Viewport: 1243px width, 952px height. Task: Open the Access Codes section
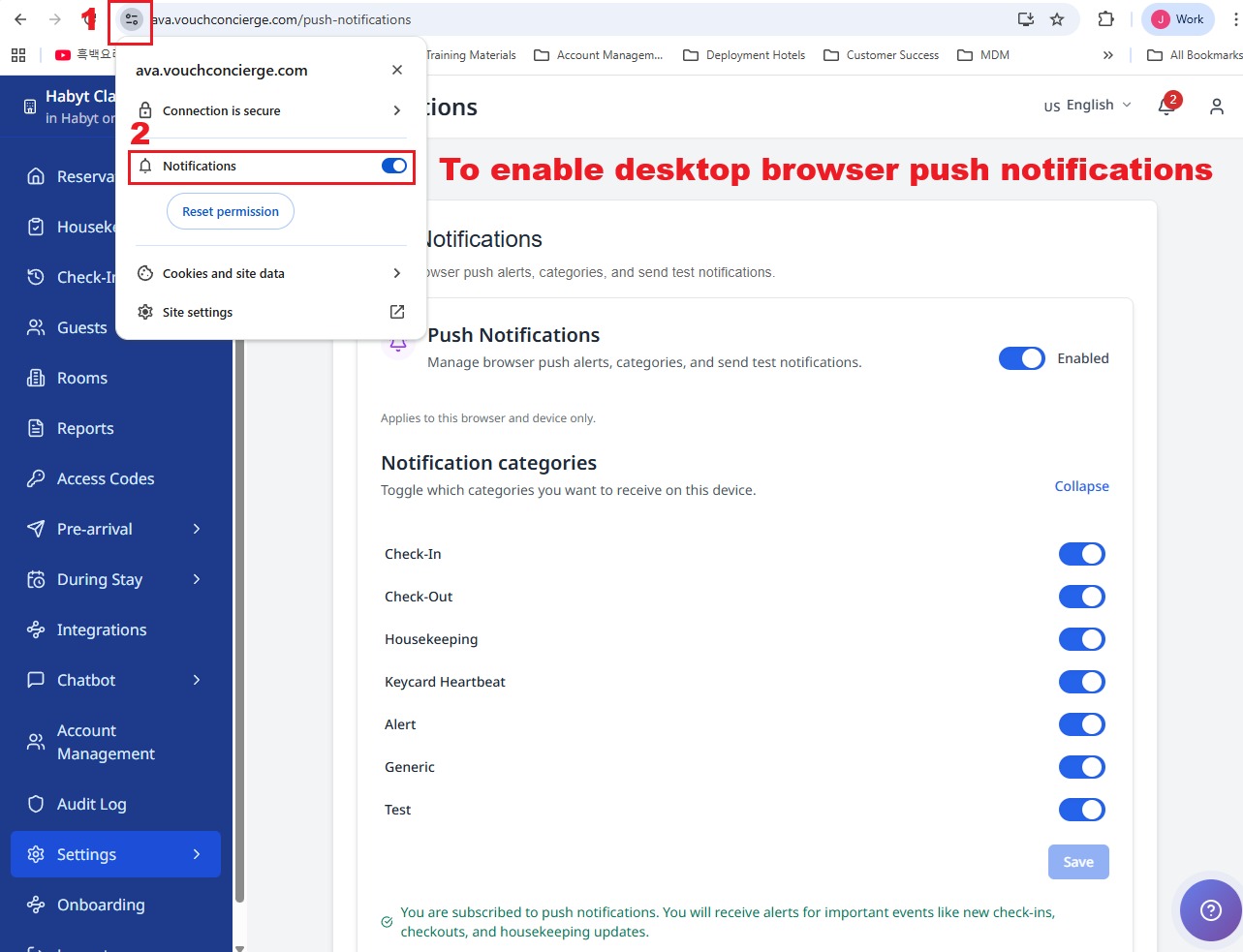105,478
